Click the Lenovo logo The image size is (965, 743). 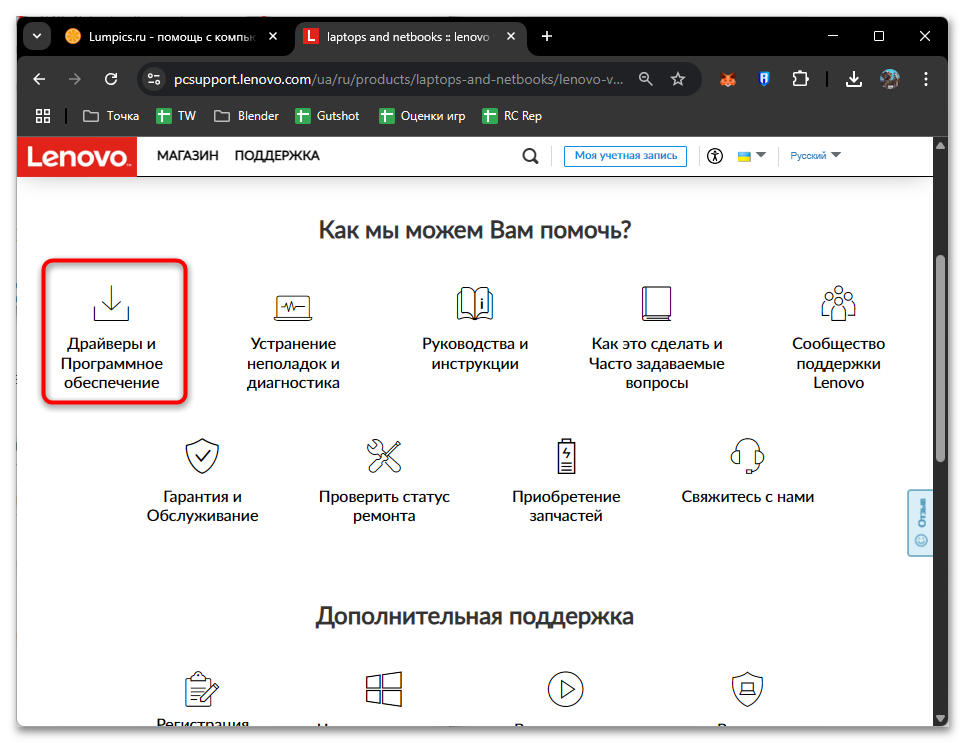tap(77, 157)
